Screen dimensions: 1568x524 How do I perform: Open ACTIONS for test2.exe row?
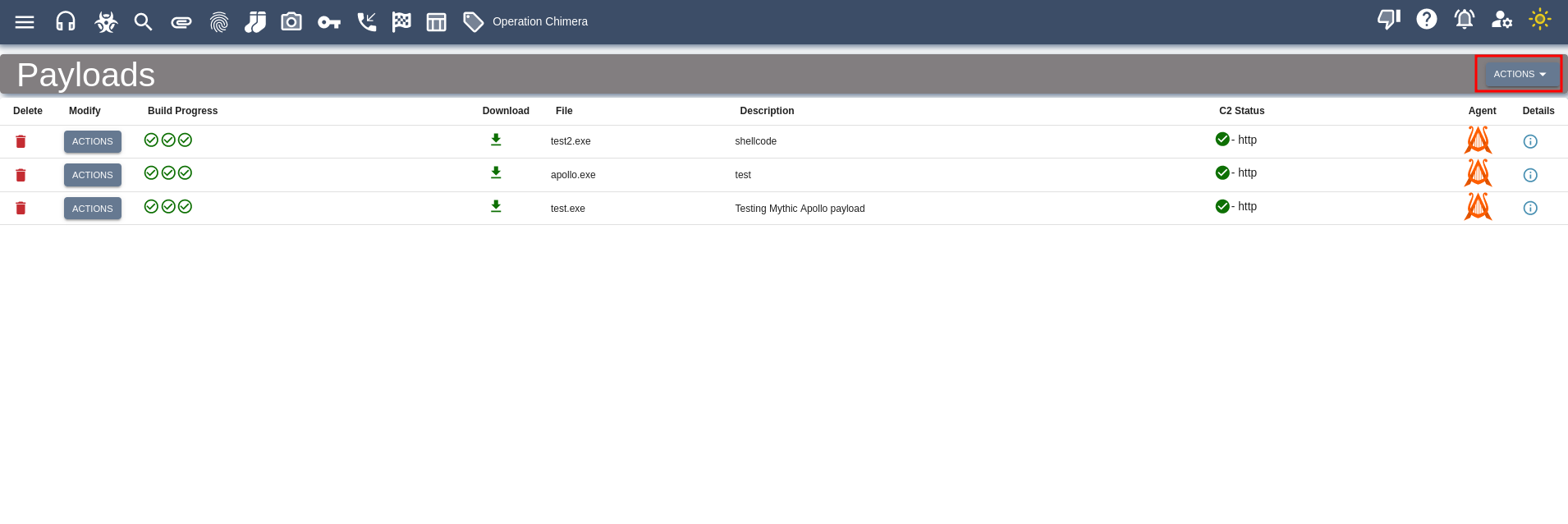[93, 141]
